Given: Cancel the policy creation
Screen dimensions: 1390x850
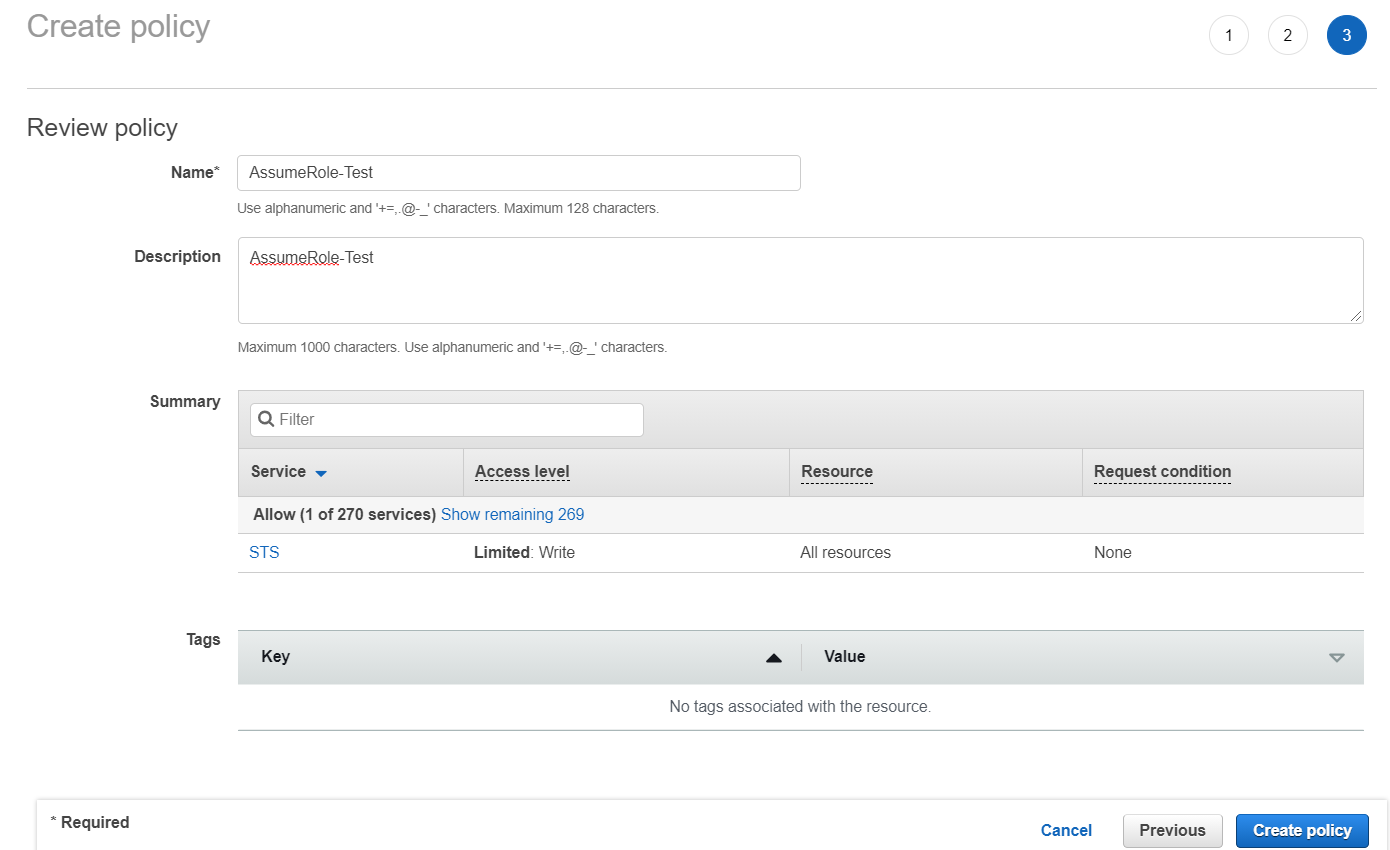Looking at the screenshot, I should coord(1066,830).
